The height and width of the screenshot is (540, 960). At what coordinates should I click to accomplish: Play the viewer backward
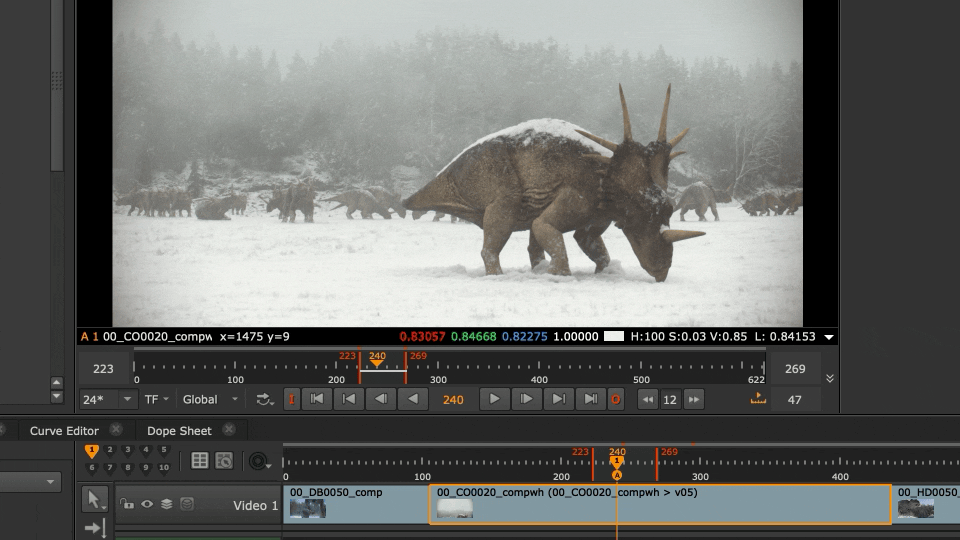[413, 399]
